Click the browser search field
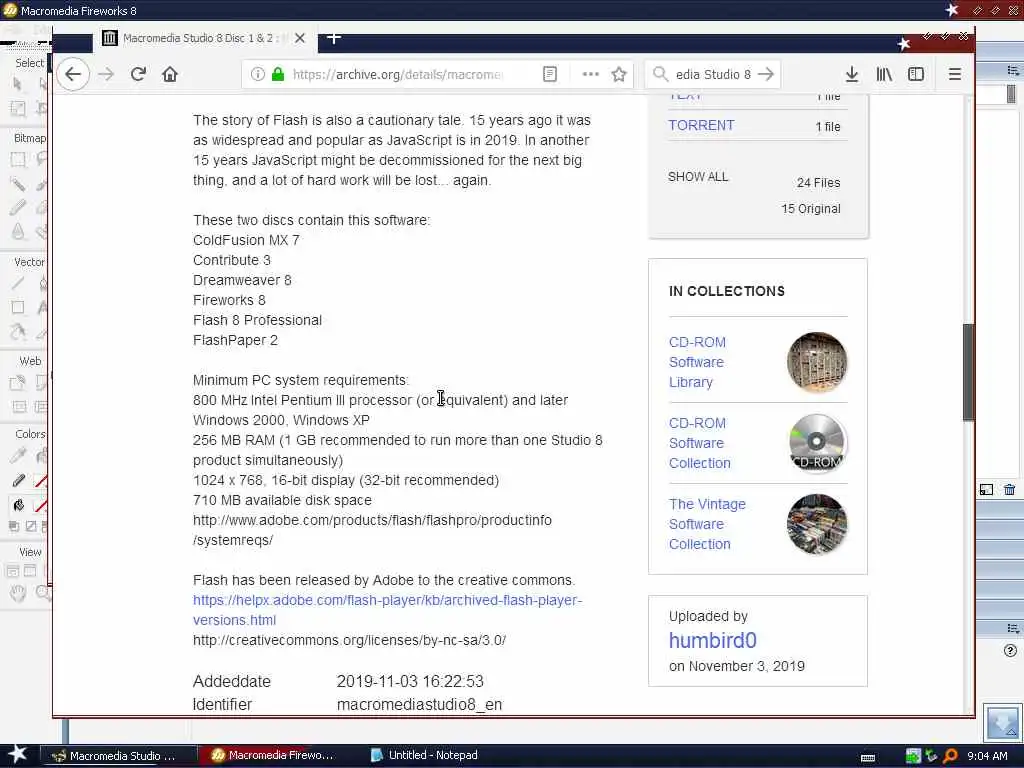1024x768 pixels. (x=712, y=74)
